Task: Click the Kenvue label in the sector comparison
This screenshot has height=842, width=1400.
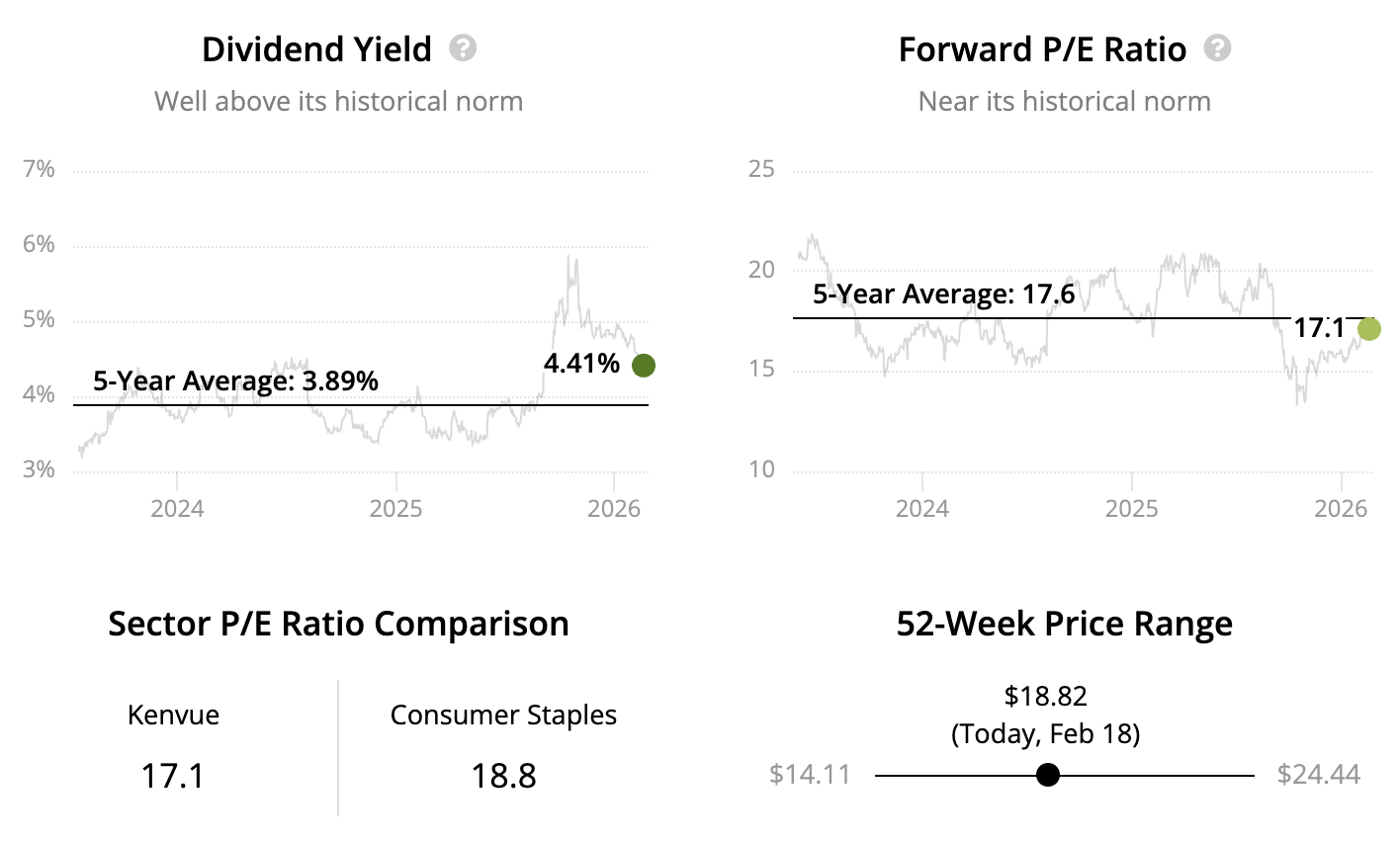Action: pos(173,715)
